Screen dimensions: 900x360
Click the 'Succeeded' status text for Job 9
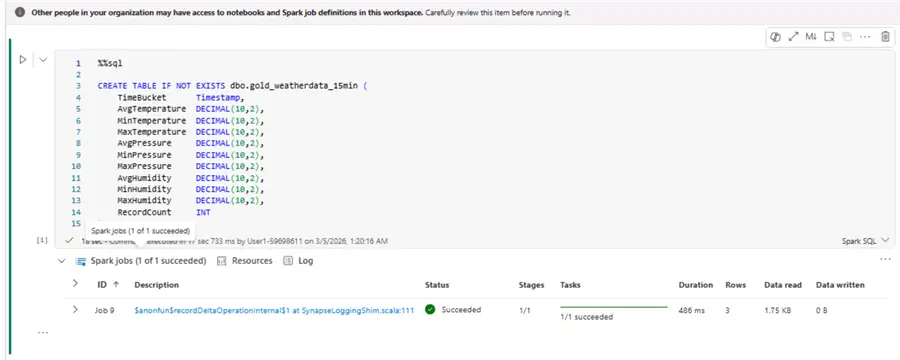click(x=461, y=310)
